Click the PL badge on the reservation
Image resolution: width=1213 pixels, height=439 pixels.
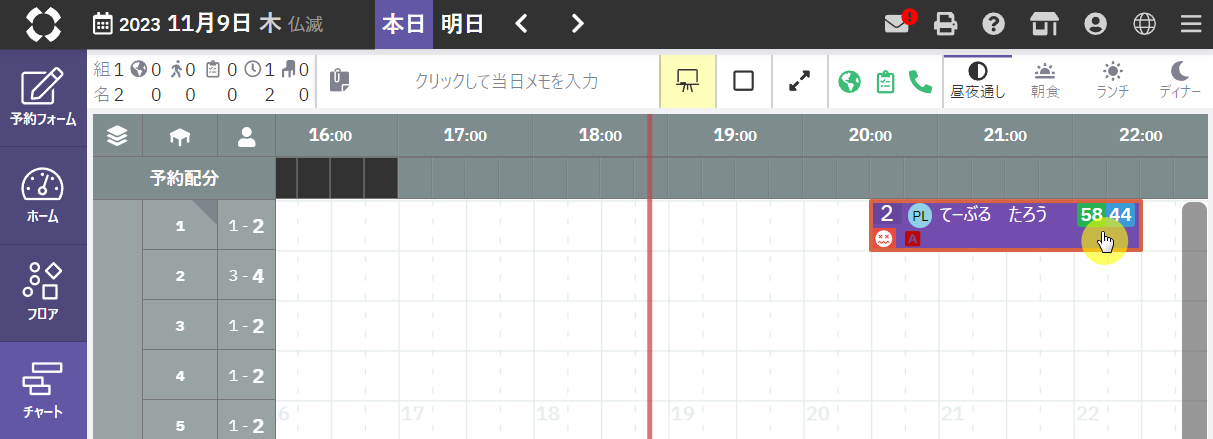click(x=919, y=215)
